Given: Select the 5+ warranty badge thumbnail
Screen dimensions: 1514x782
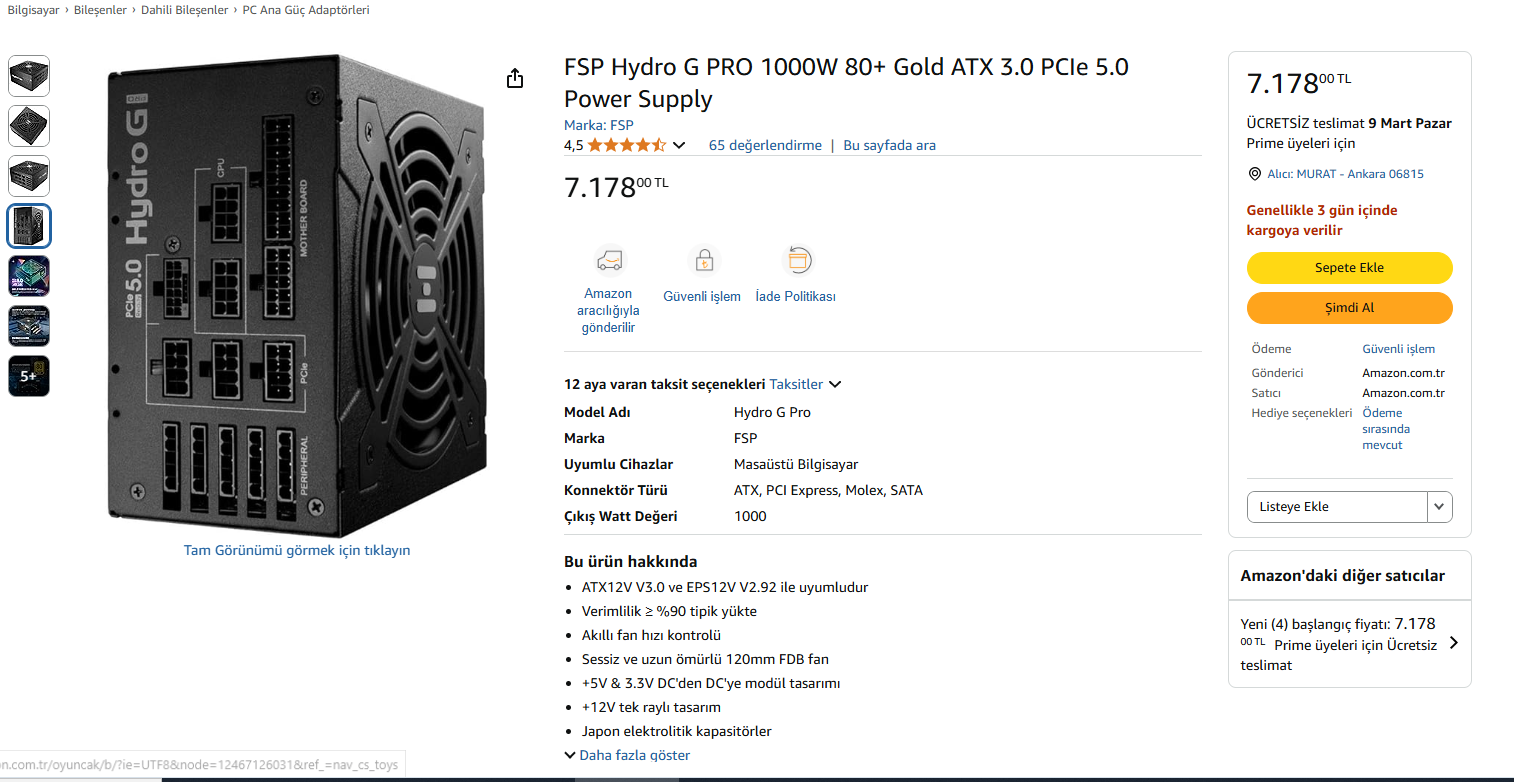Looking at the screenshot, I should 29,376.
